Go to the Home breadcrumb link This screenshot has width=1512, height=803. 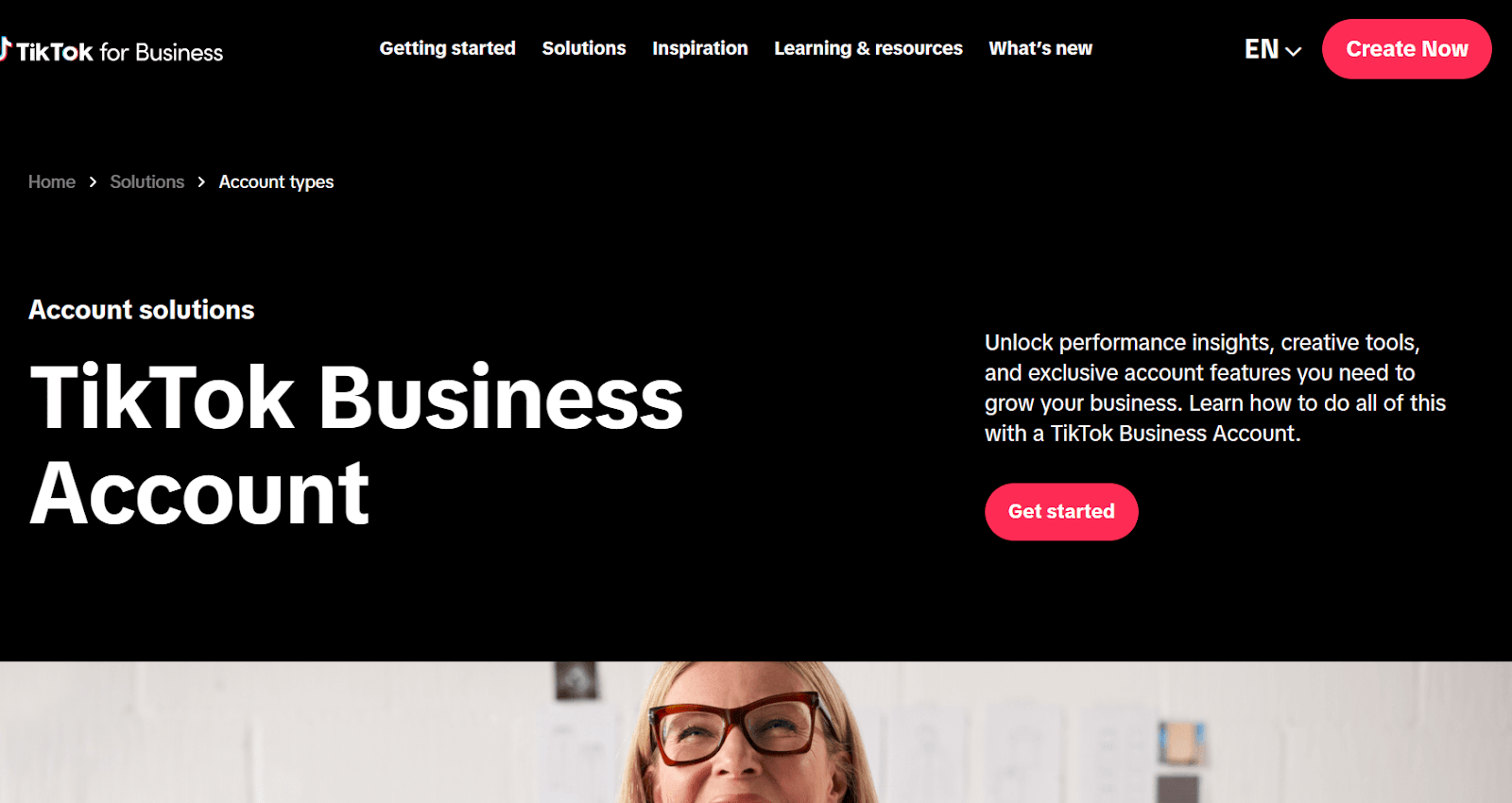52,181
